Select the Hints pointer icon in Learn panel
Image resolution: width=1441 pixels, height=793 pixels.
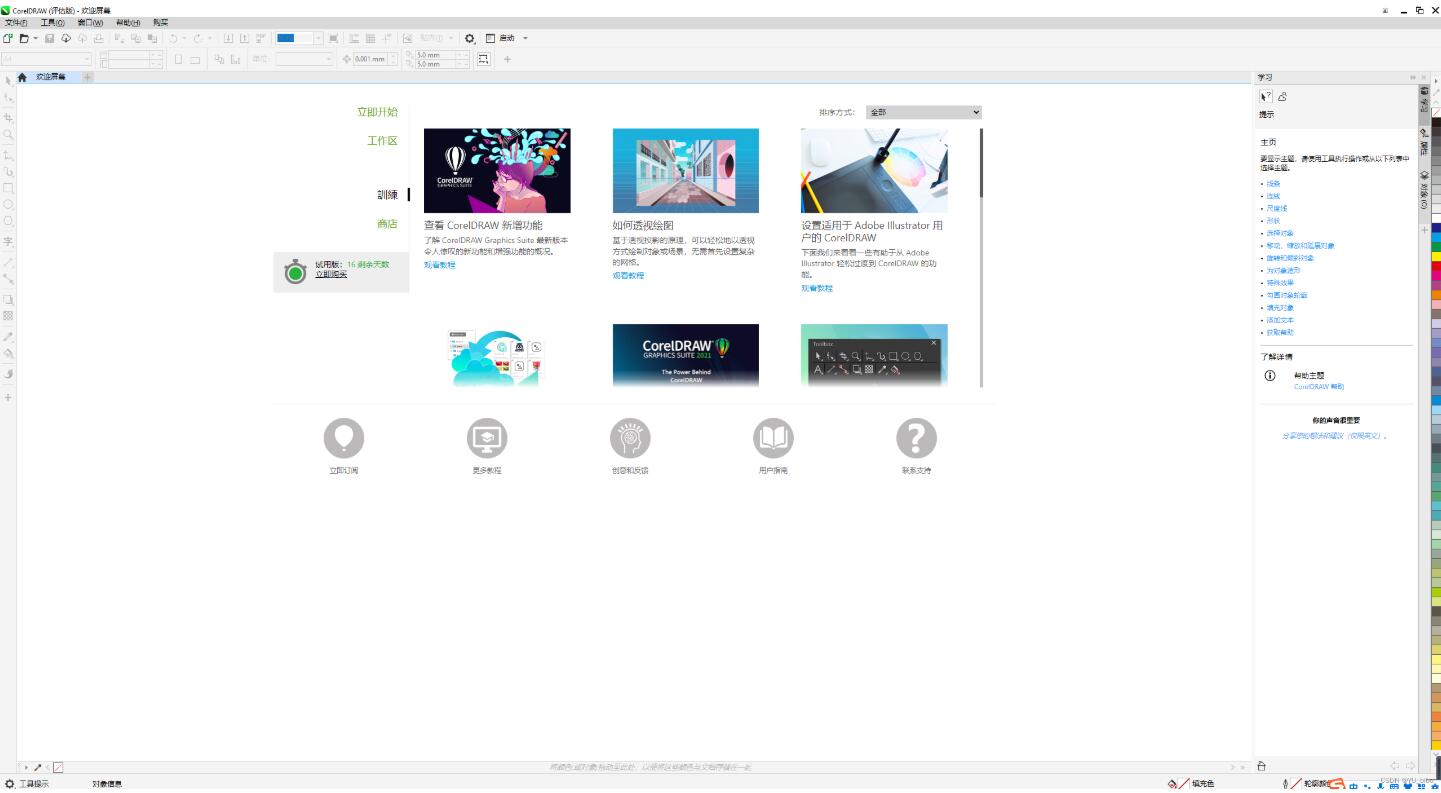pos(1266,97)
